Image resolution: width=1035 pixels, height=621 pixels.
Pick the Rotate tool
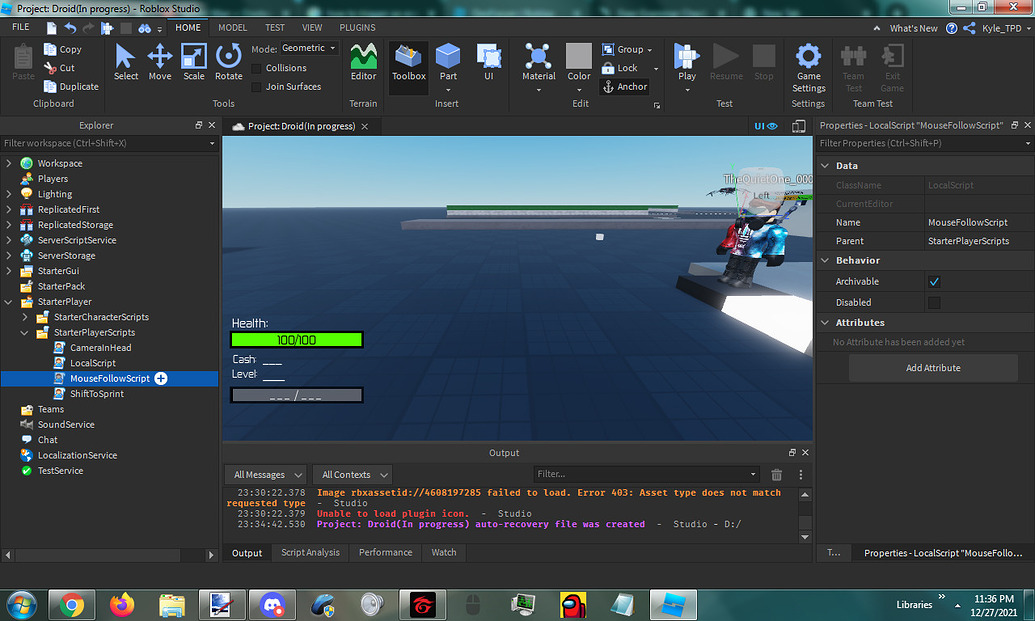pyautogui.click(x=228, y=63)
